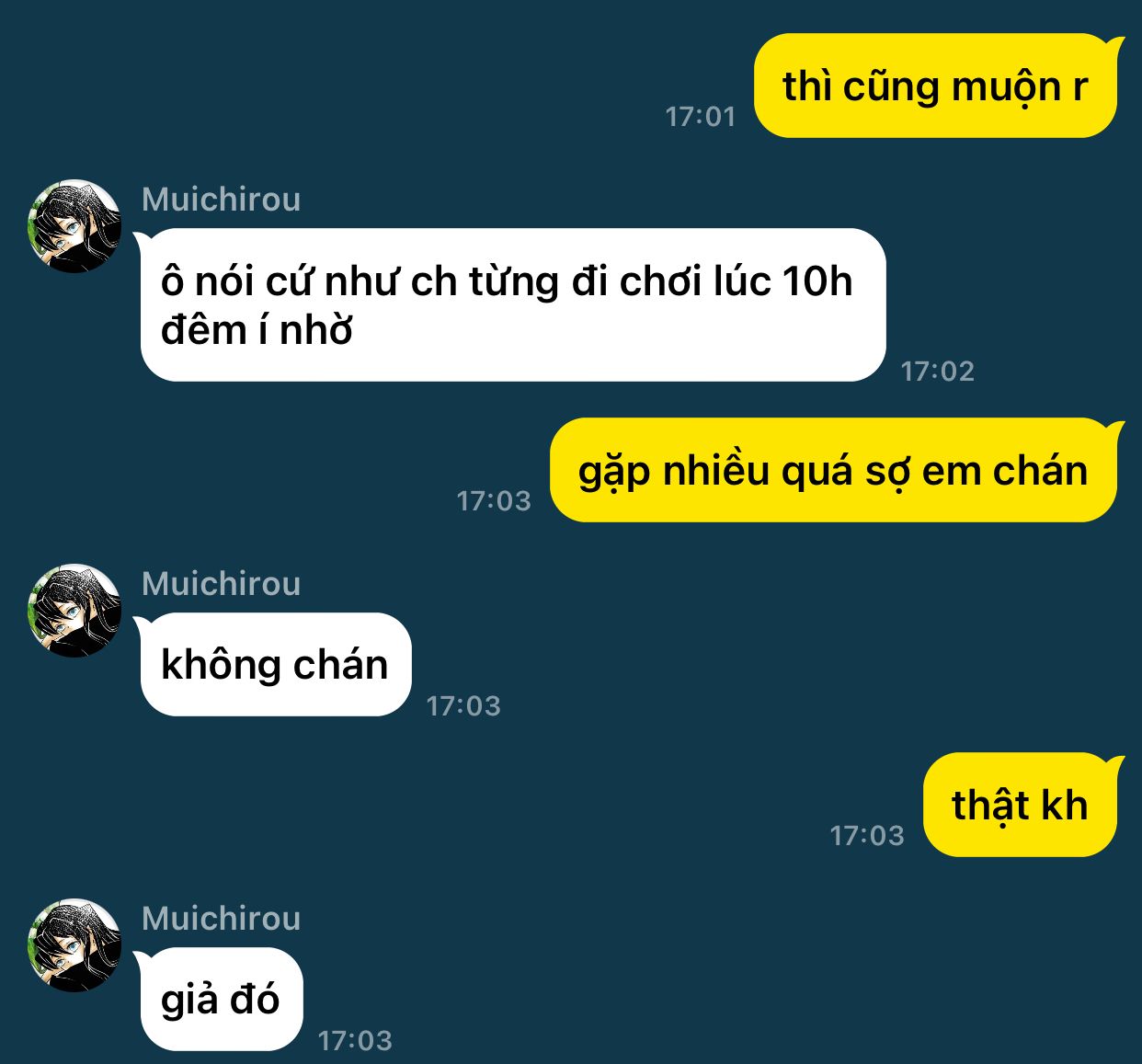Image resolution: width=1142 pixels, height=1064 pixels.
Task: Tap Muichirou's avatar above the 10h đêm message
Action: pyautogui.click(x=74, y=226)
